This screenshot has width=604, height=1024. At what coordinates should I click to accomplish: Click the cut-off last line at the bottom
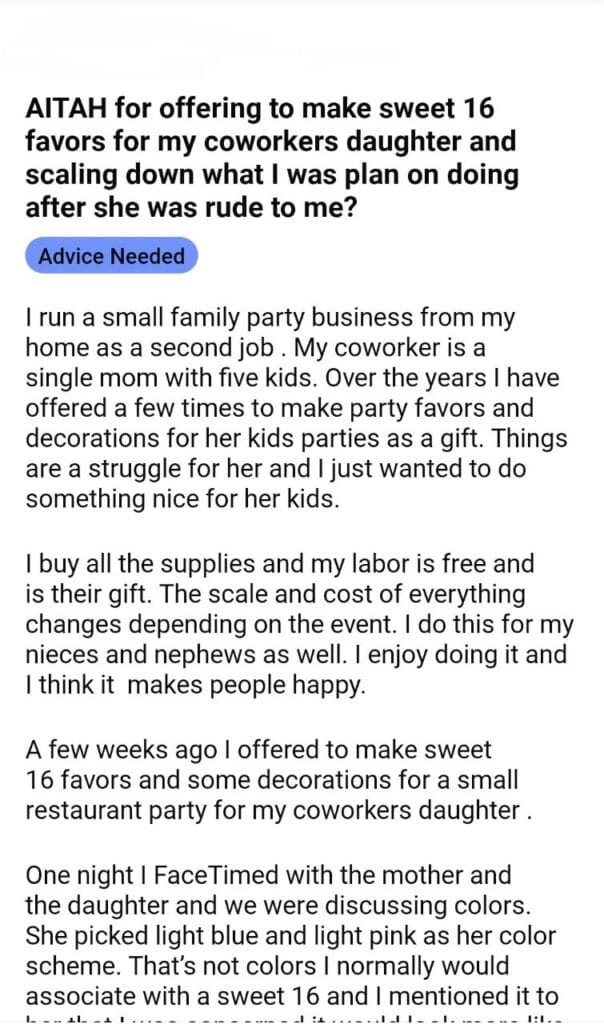click(x=300, y=1017)
